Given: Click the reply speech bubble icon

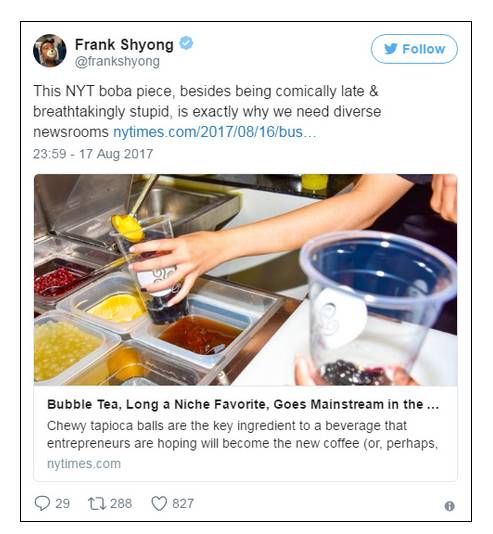Looking at the screenshot, I should [42, 503].
